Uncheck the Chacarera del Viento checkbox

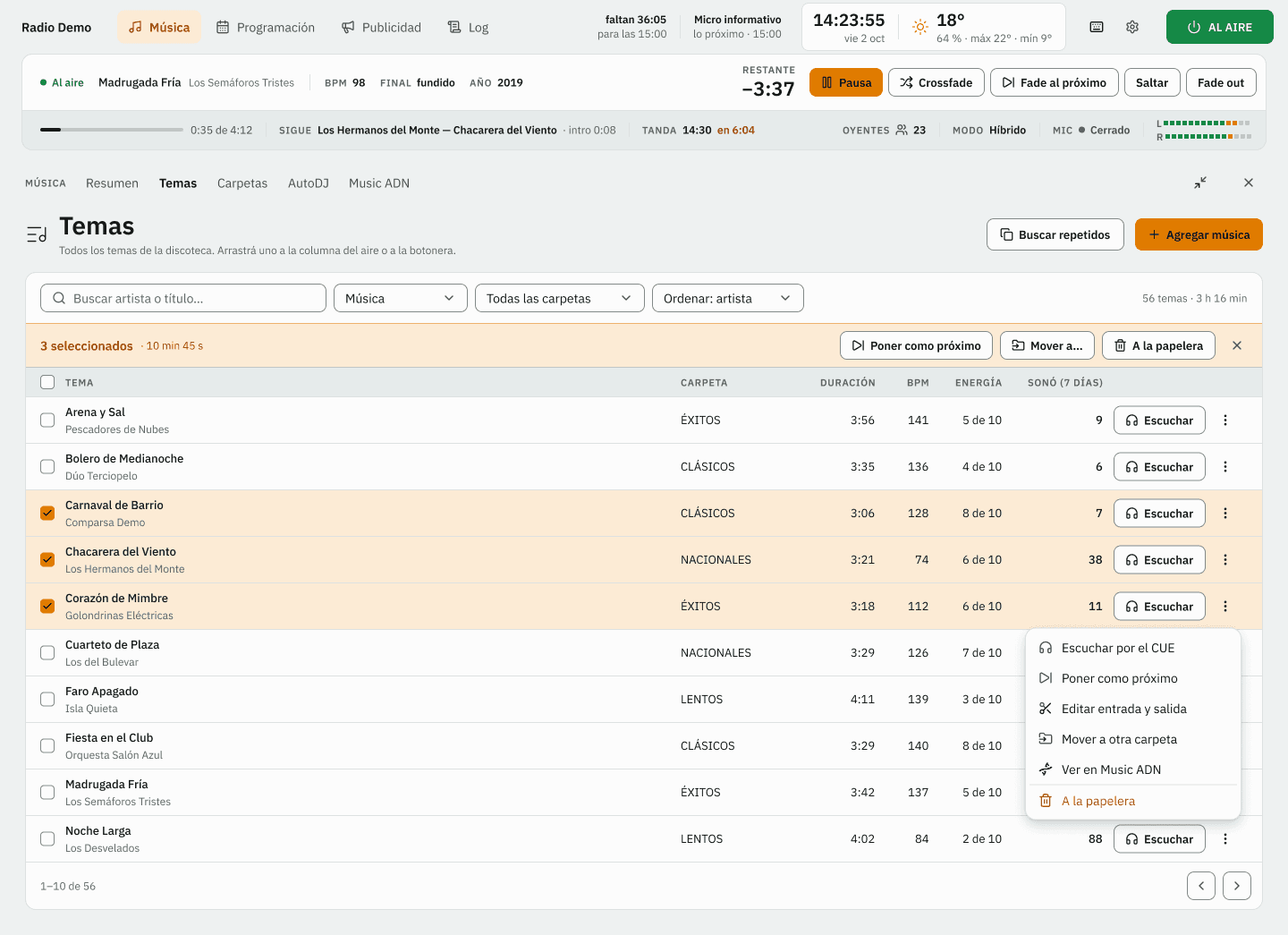[47, 560]
